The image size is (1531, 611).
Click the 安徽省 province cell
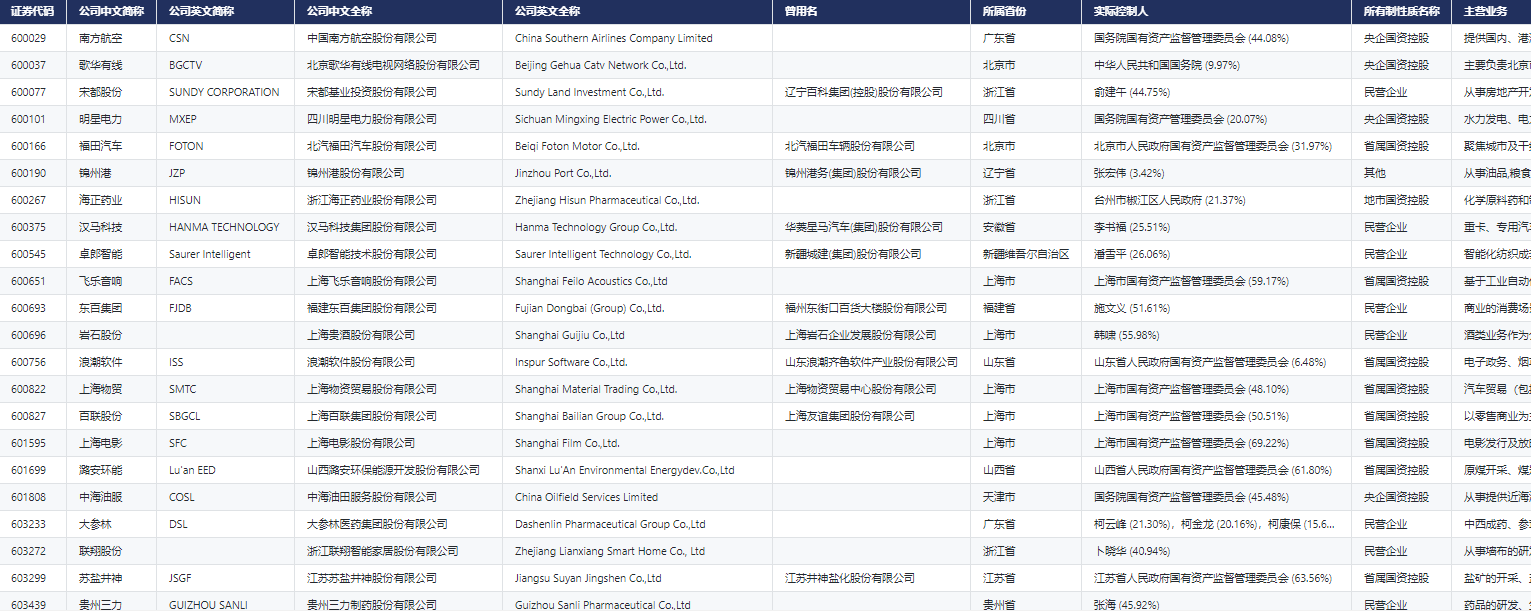coord(1027,227)
